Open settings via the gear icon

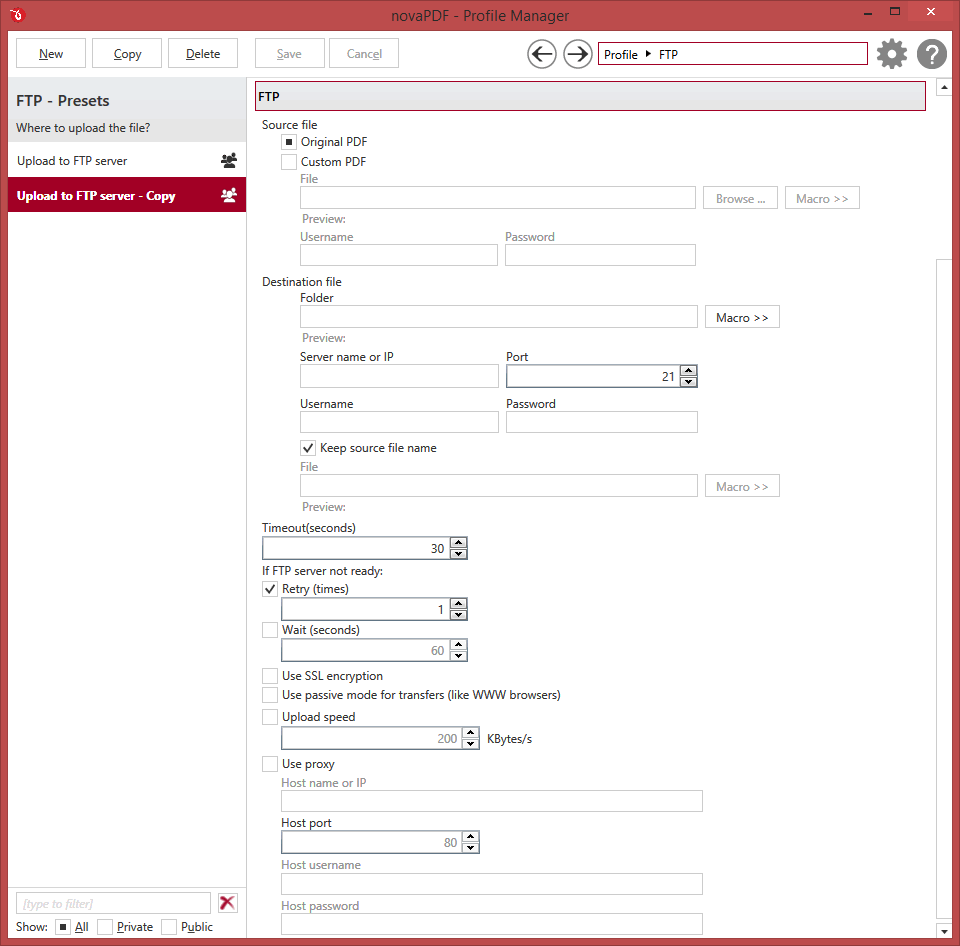pyautogui.click(x=892, y=54)
